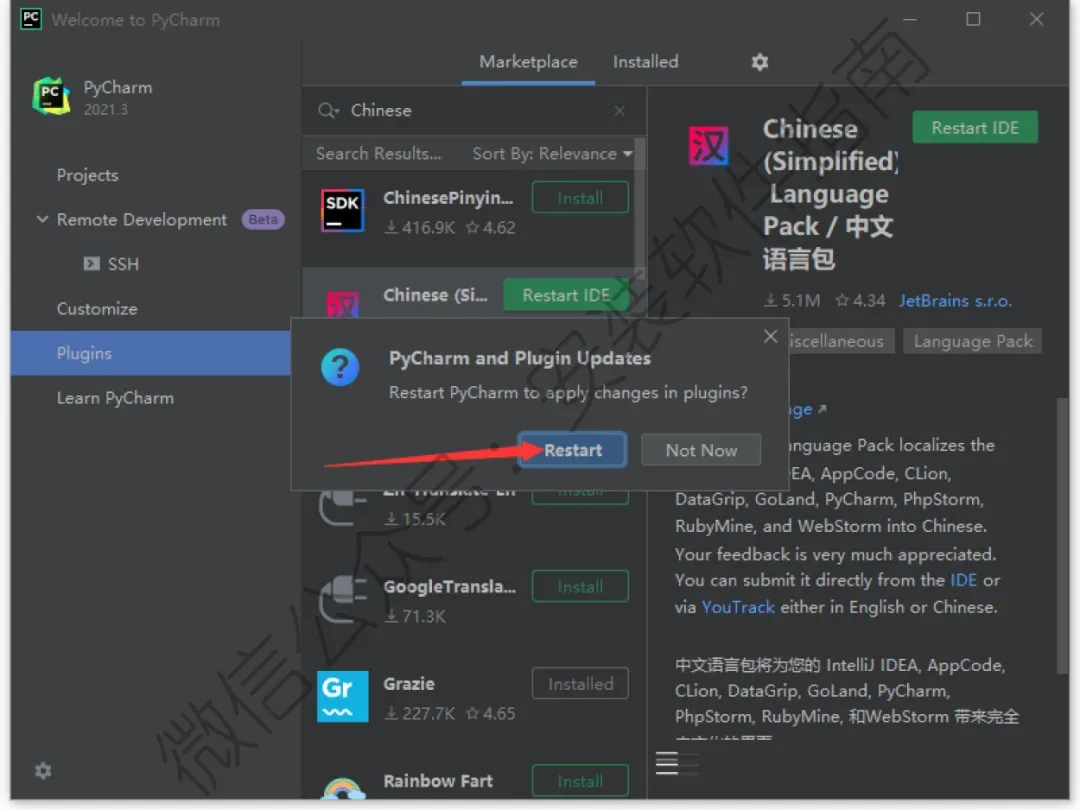The image size is (1080, 810).
Task: Switch to the Marketplace tab
Action: pyautogui.click(x=528, y=62)
